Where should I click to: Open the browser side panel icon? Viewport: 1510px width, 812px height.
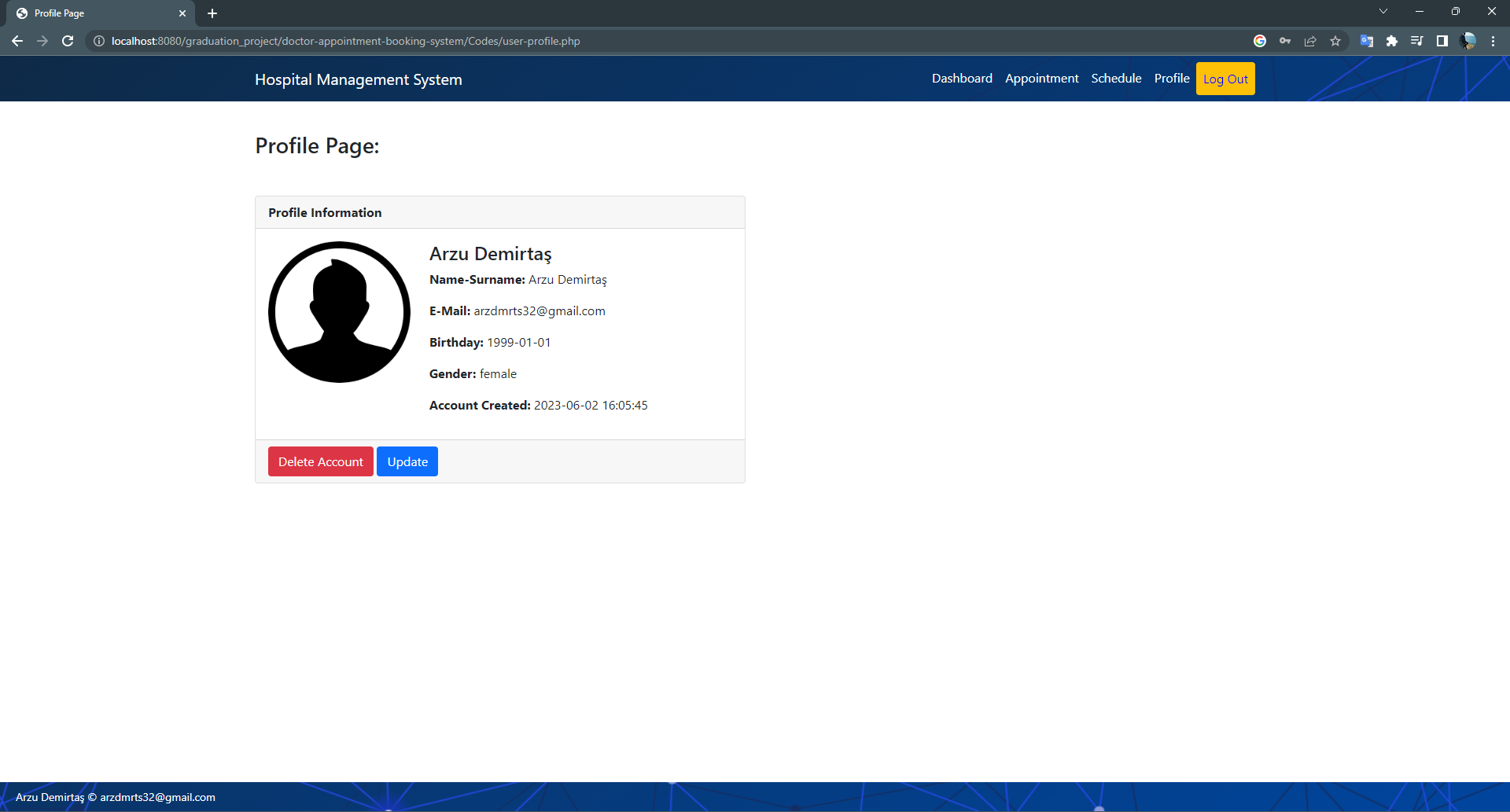(1442, 41)
